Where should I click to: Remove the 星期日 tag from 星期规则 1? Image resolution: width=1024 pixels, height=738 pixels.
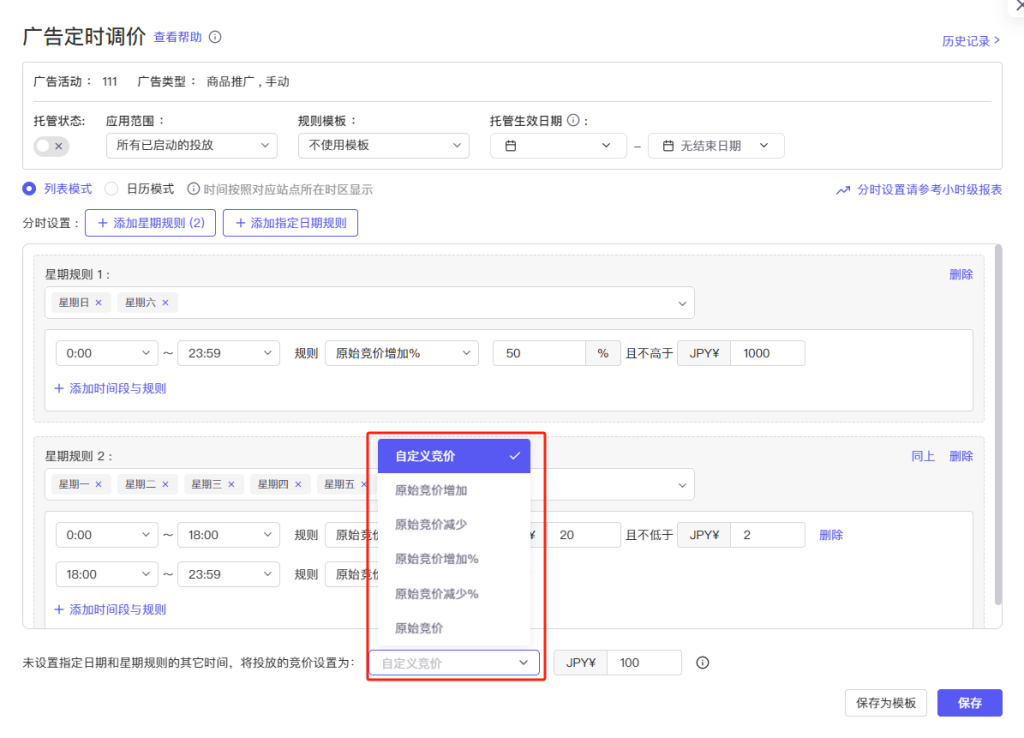click(99, 302)
